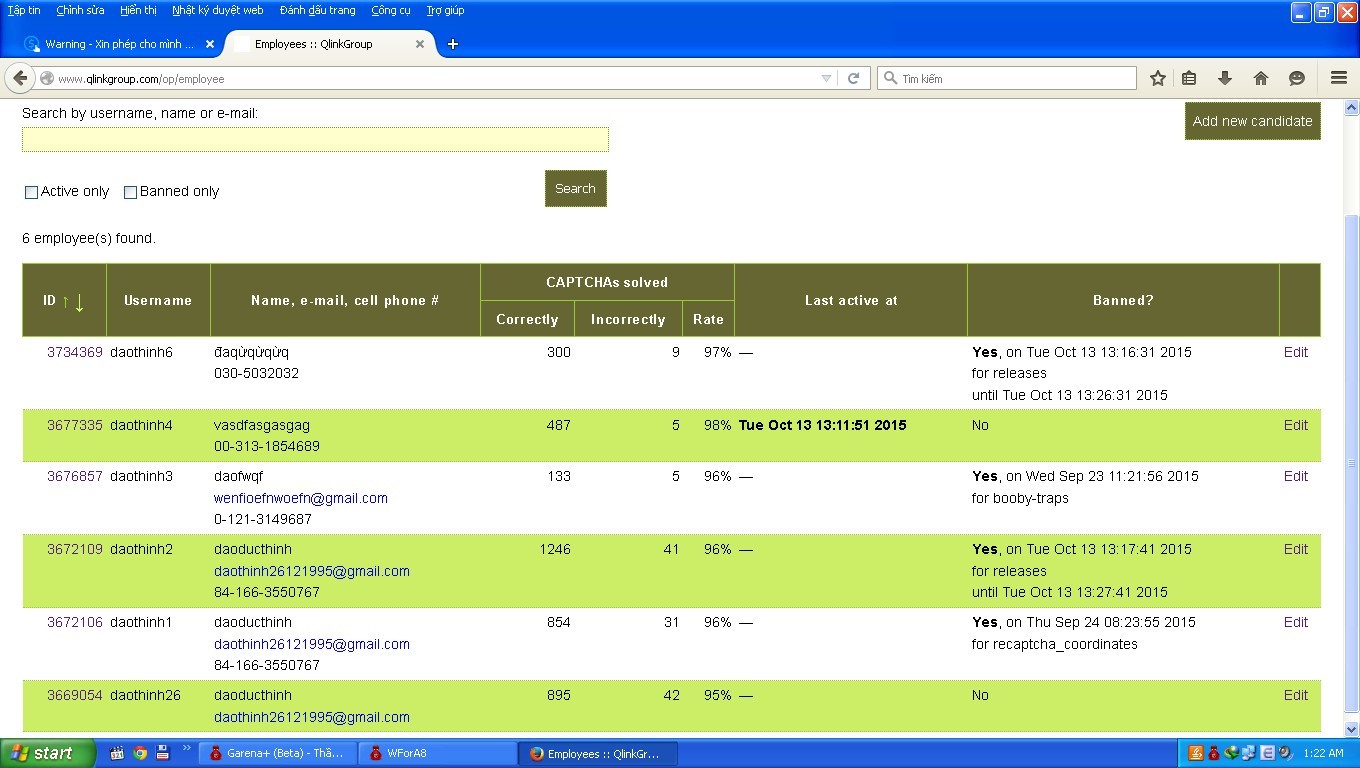The width and height of the screenshot is (1360, 768).
Task: Reload the page with the refresh icon
Action: coord(853,78)
